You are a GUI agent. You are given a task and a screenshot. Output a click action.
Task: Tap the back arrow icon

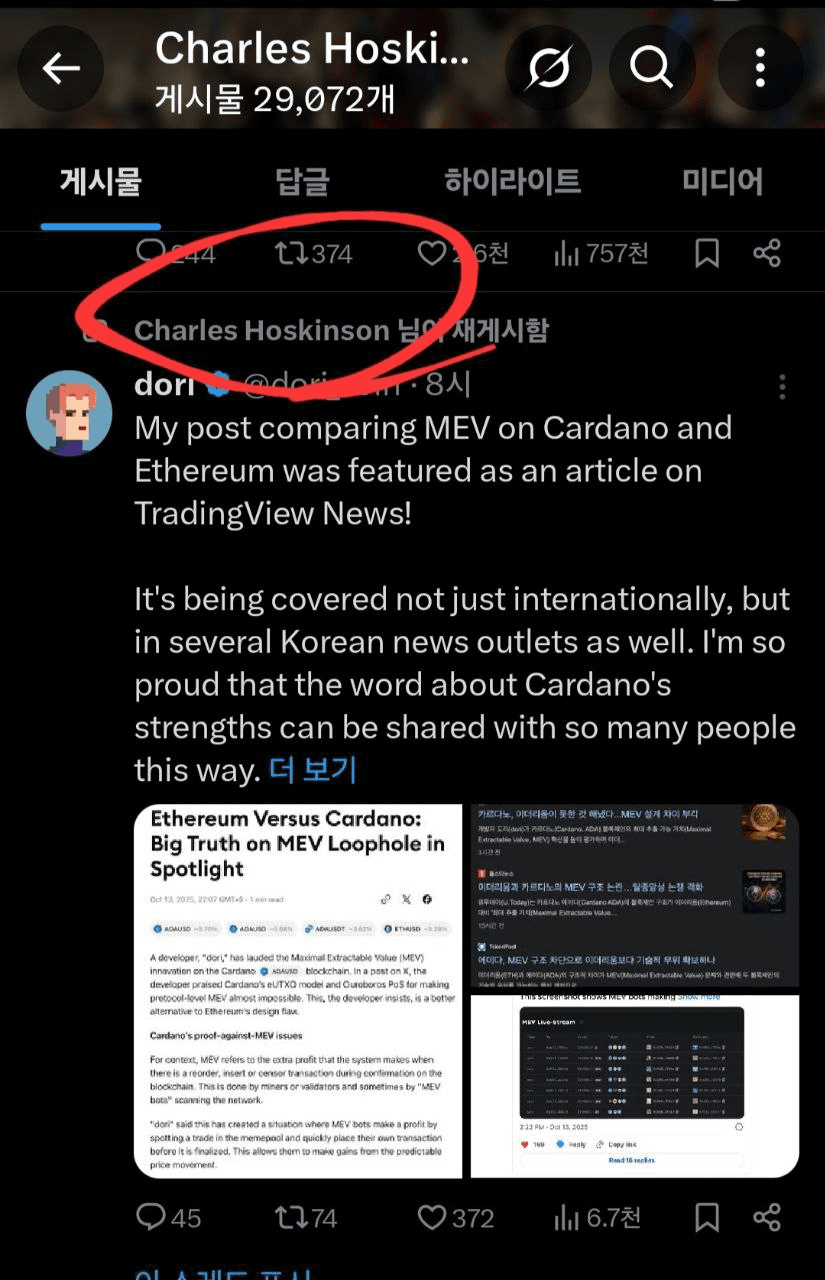pyautogui.click(x=61, y=68)
